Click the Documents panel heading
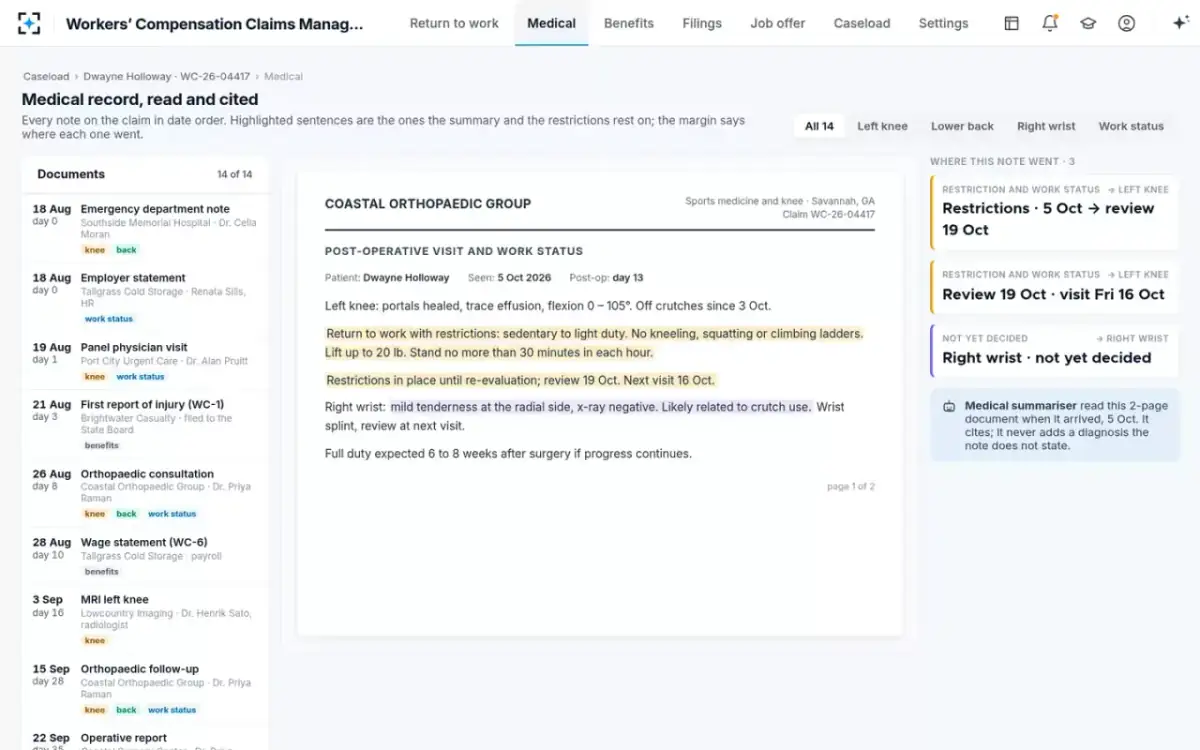 [x=71, y=174]
